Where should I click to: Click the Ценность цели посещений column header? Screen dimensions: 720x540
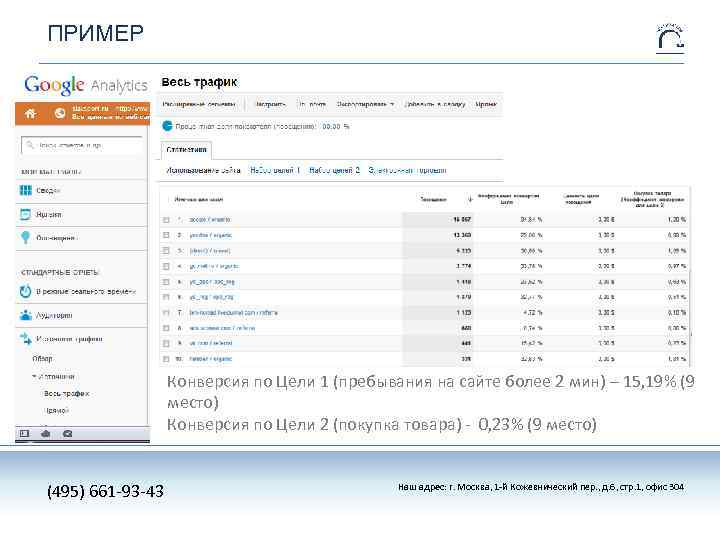[x=581, y=199]
